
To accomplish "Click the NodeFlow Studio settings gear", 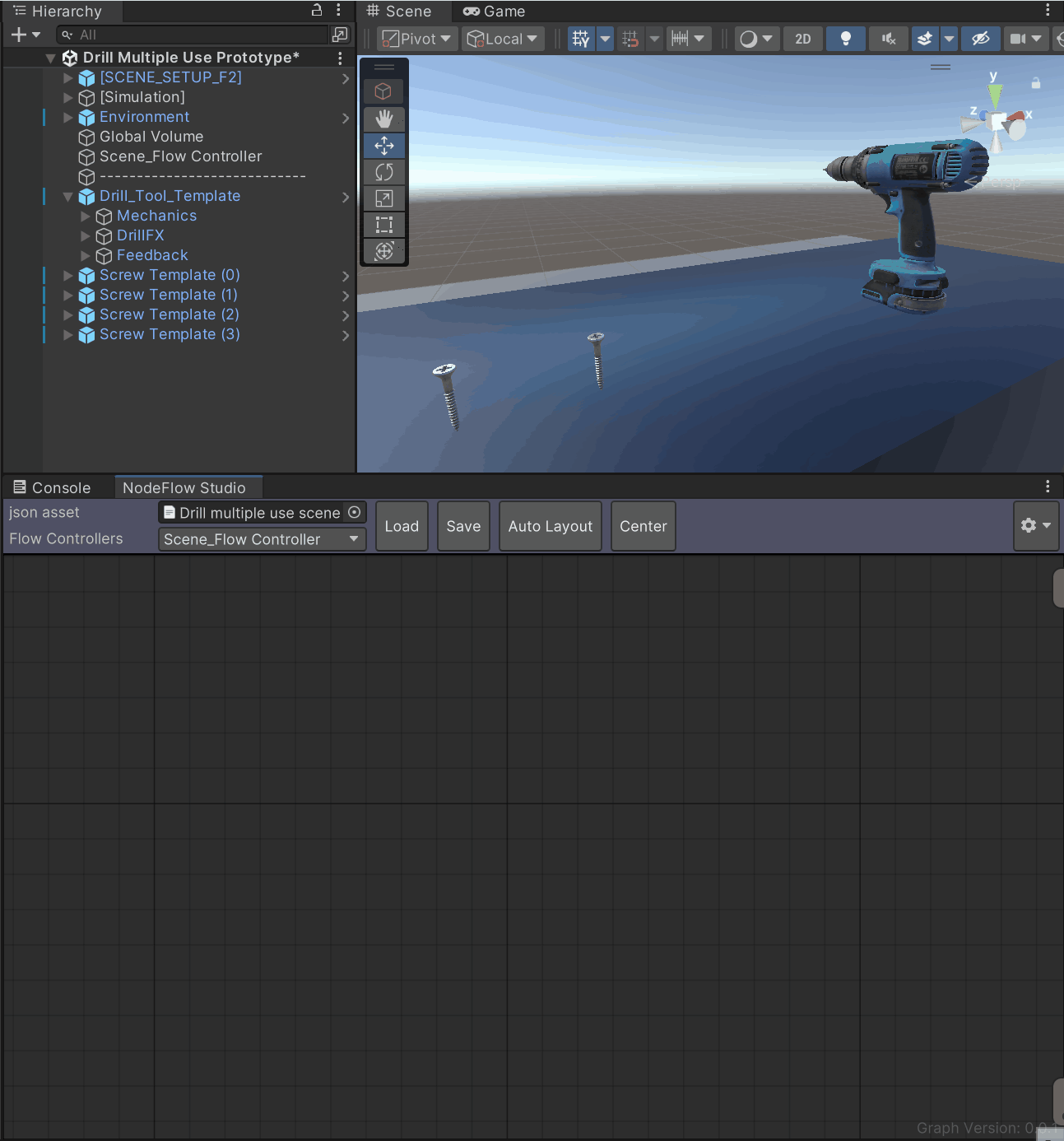I will point(1034,525).
